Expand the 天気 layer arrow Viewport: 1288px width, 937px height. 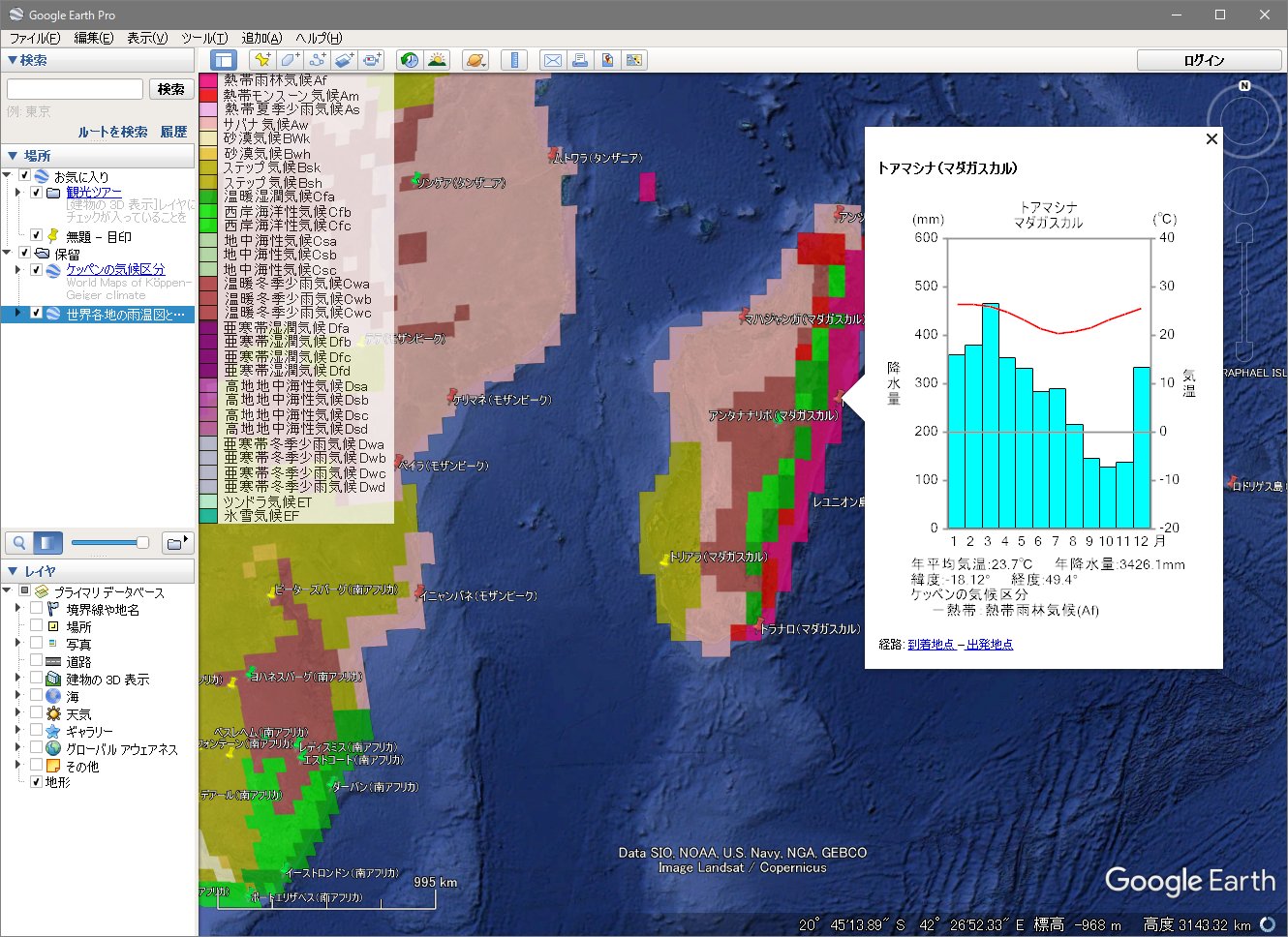(x=18, y=713)
